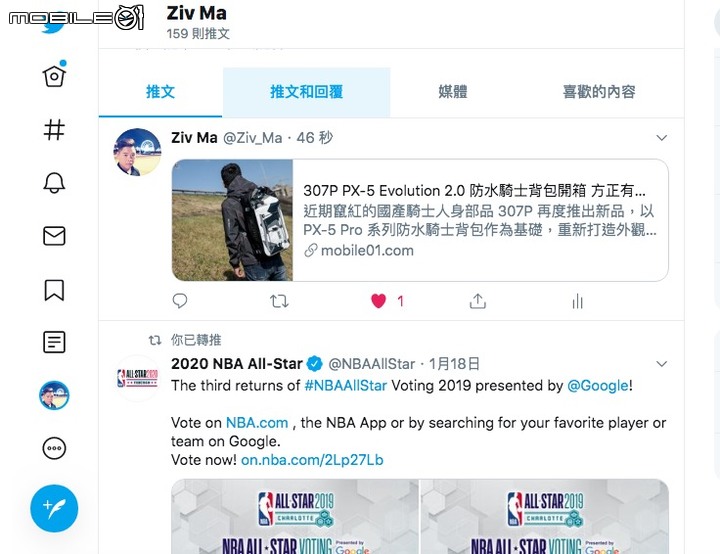Reply to the 307P backpack tweet
Viewport: 720px width, 554px height.
tap(180, 301)
